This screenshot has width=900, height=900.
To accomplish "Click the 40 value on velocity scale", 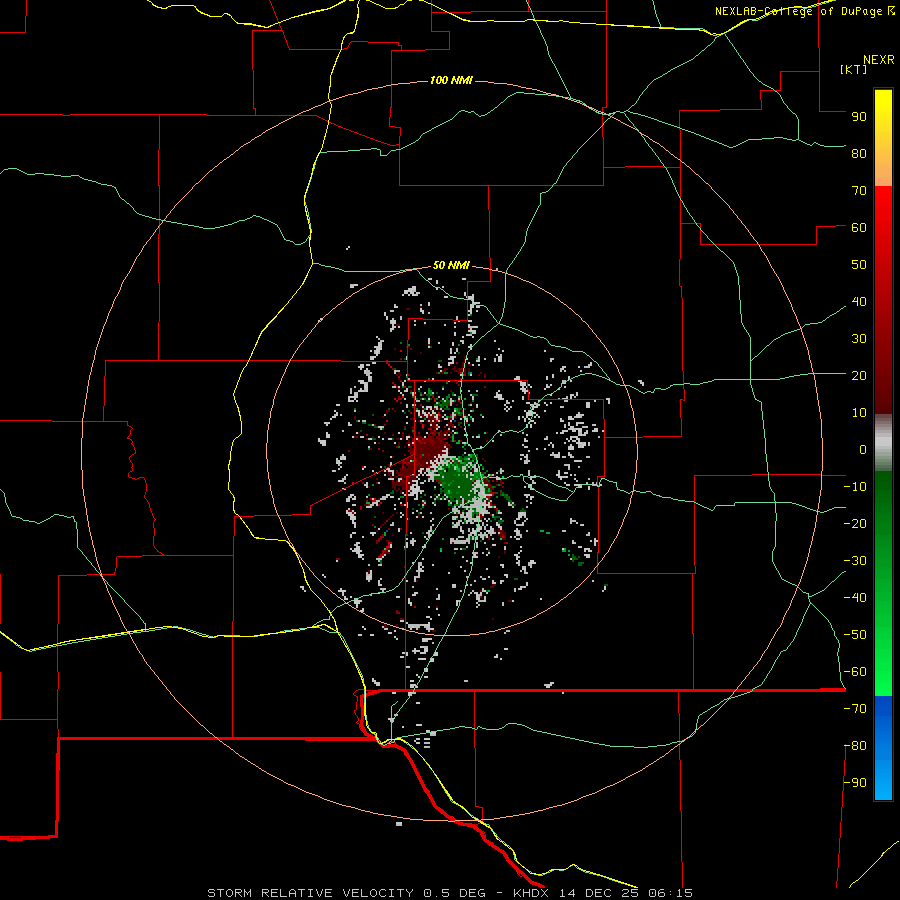I will pyautogui.click(x=859, y=302).
